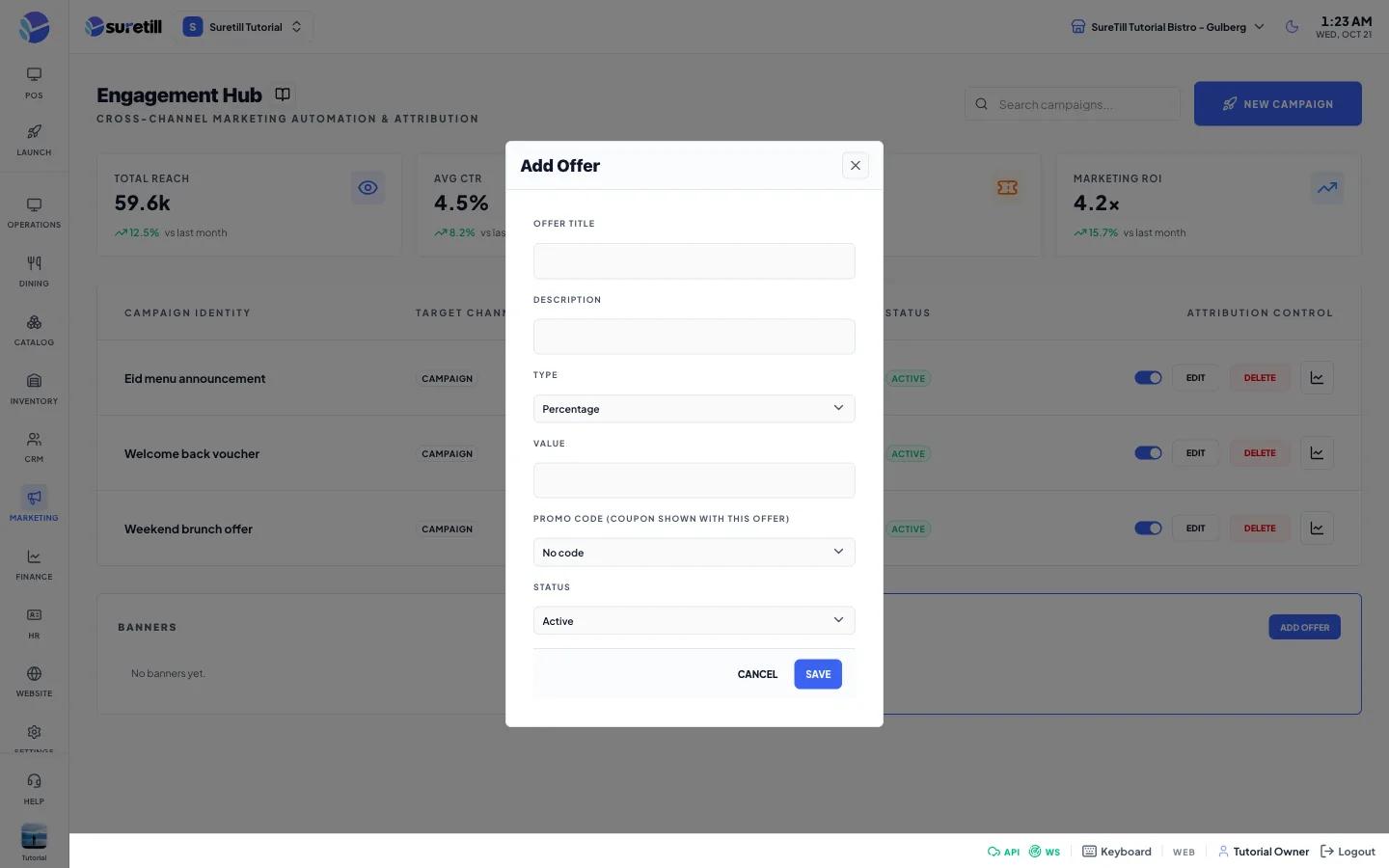Screen dimensions: 1389x868
Task: Expand the Promo Code dropdown
Action: [694, 553]
